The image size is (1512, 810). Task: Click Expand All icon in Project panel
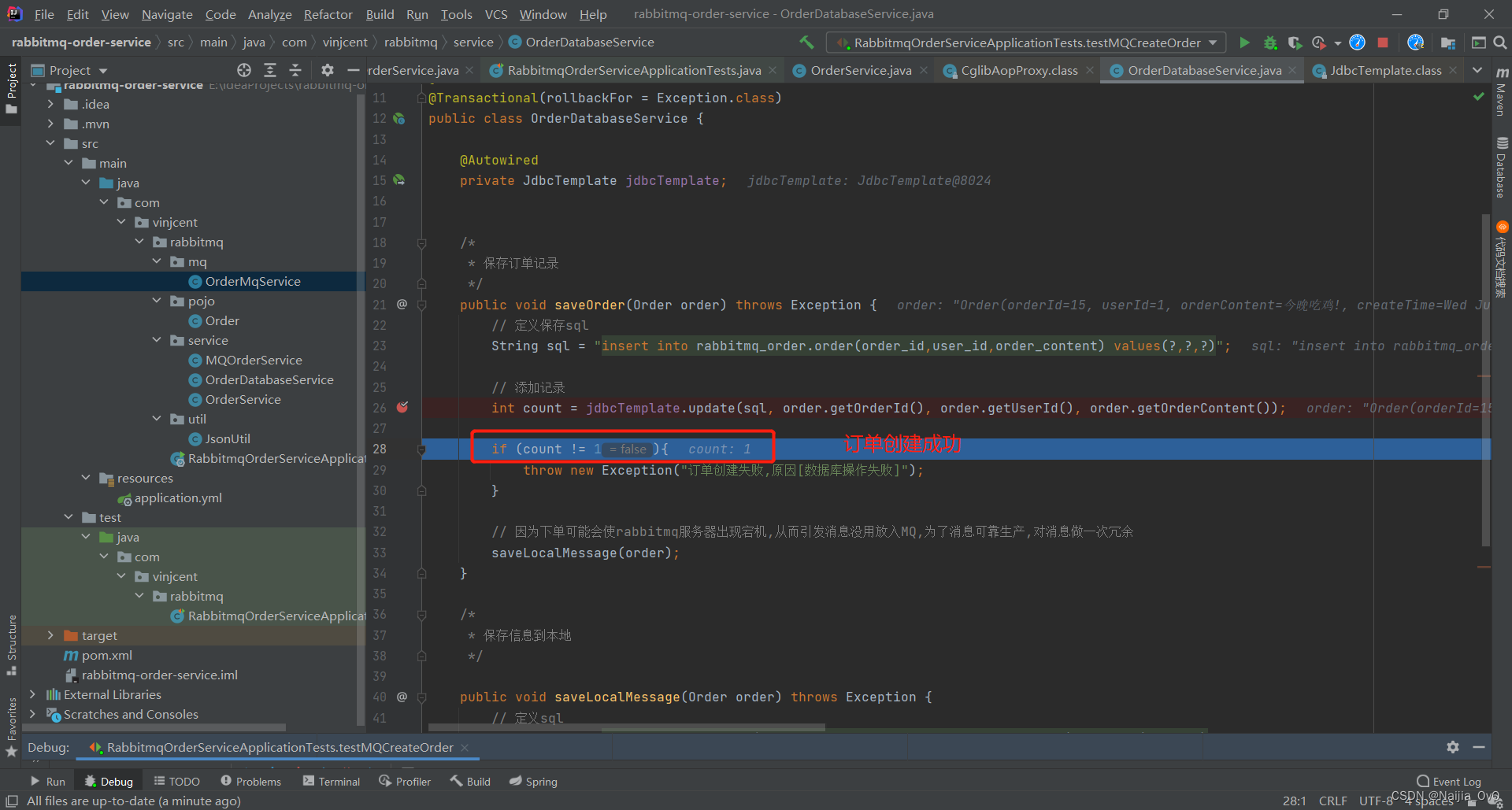pos(270,70)
